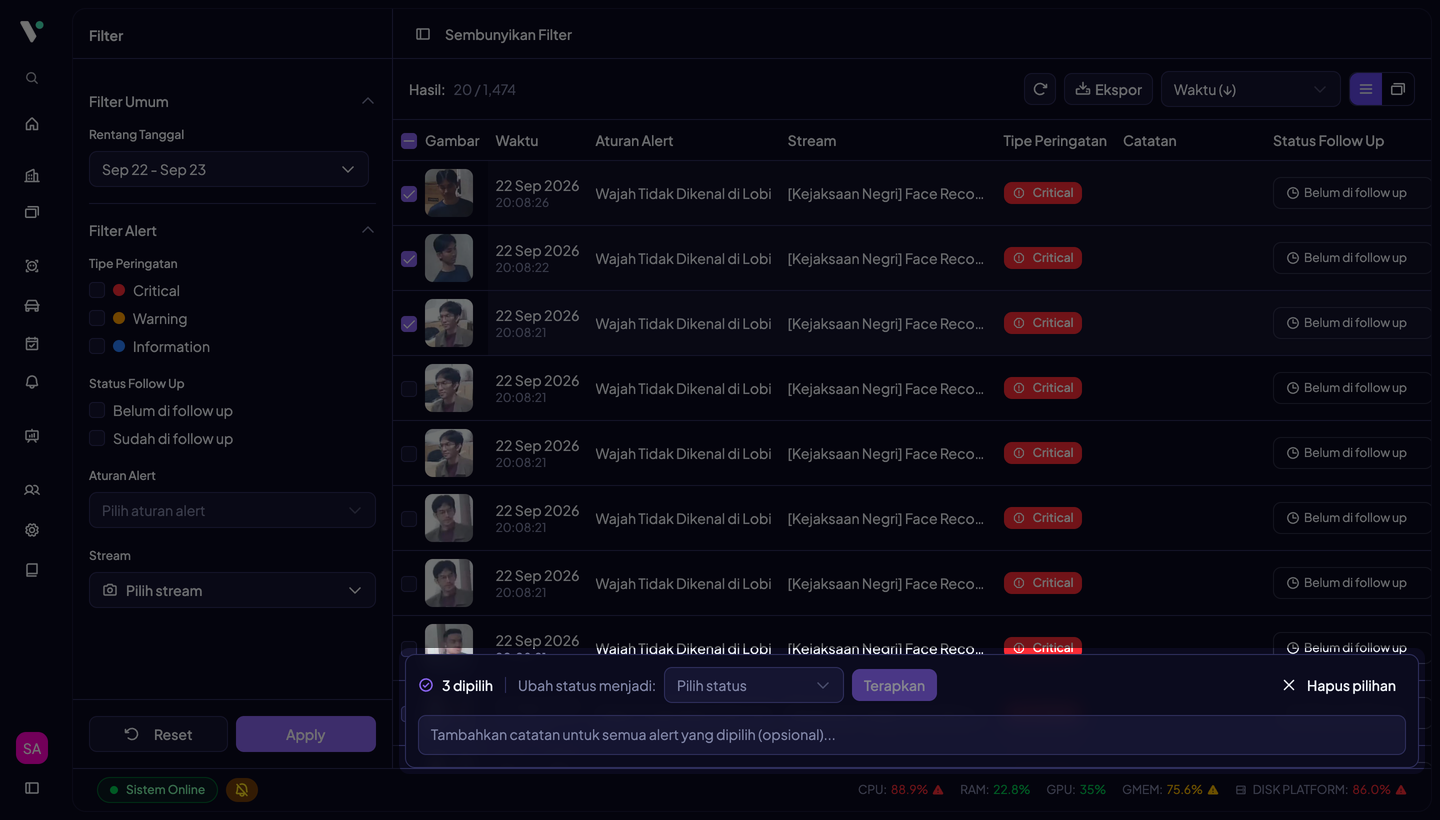Open the Waktu sort order dropdown
1440x820 pixels.
pyautogui.click(x=1251, y=89)
